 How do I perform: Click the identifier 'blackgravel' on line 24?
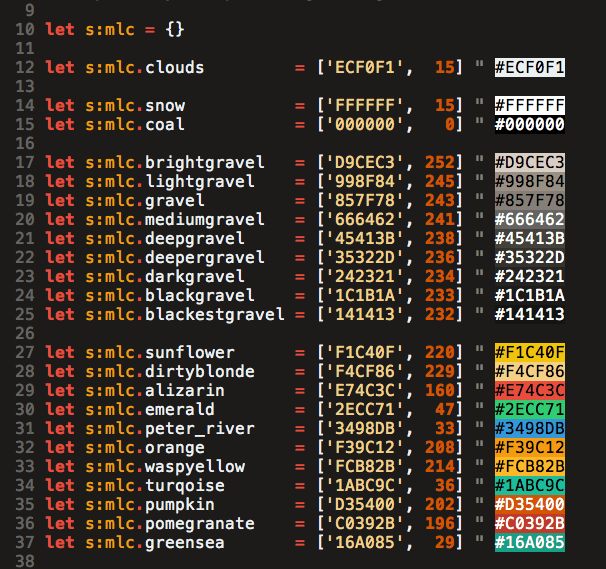[x=200, y=295]
